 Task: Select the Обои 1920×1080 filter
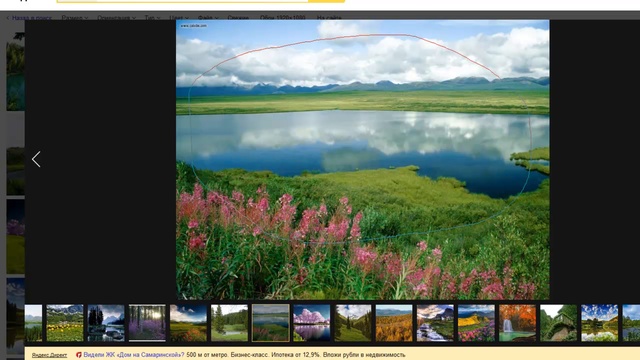[282, 18]
